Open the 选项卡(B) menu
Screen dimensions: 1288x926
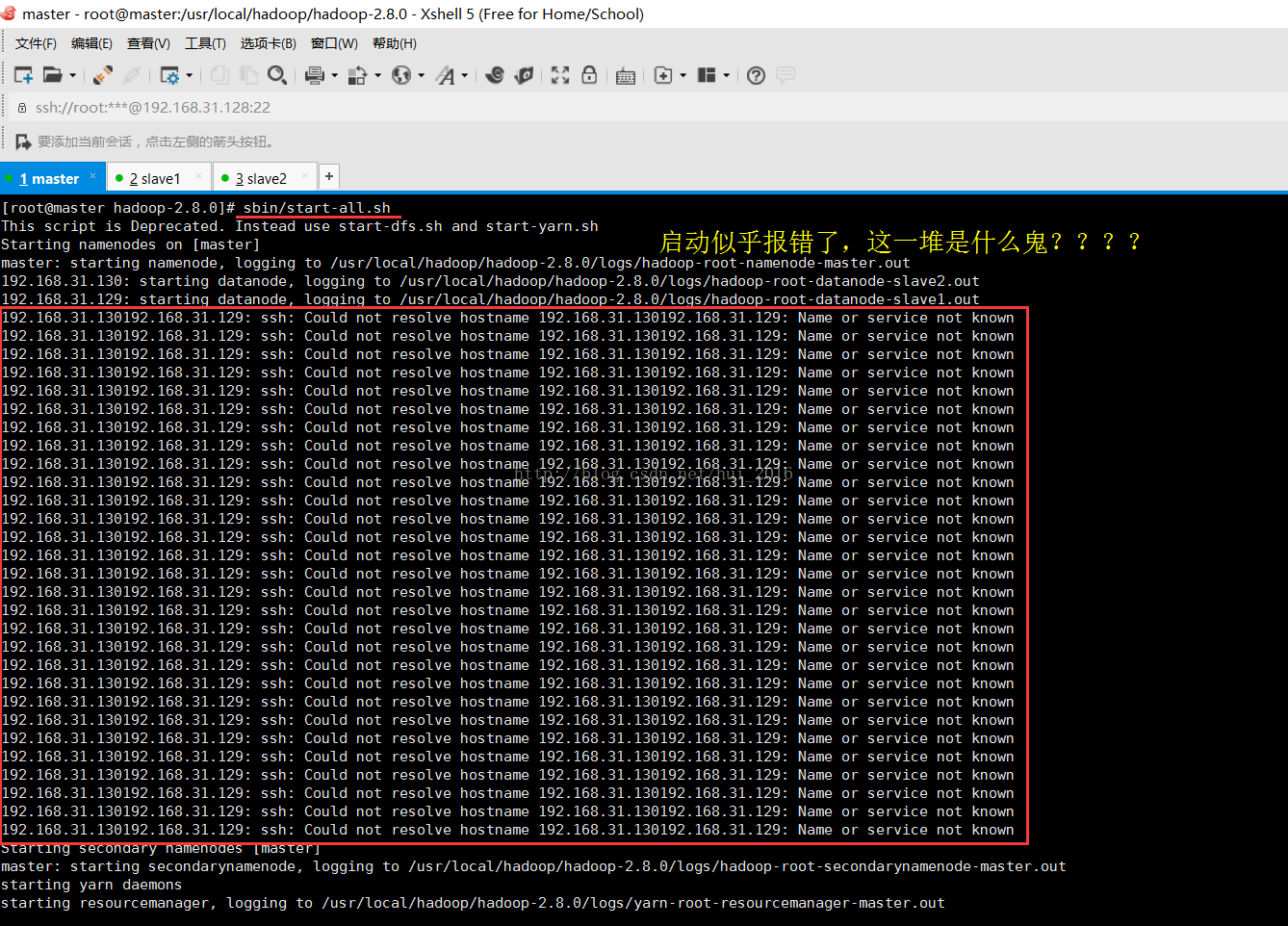[268, 43]
